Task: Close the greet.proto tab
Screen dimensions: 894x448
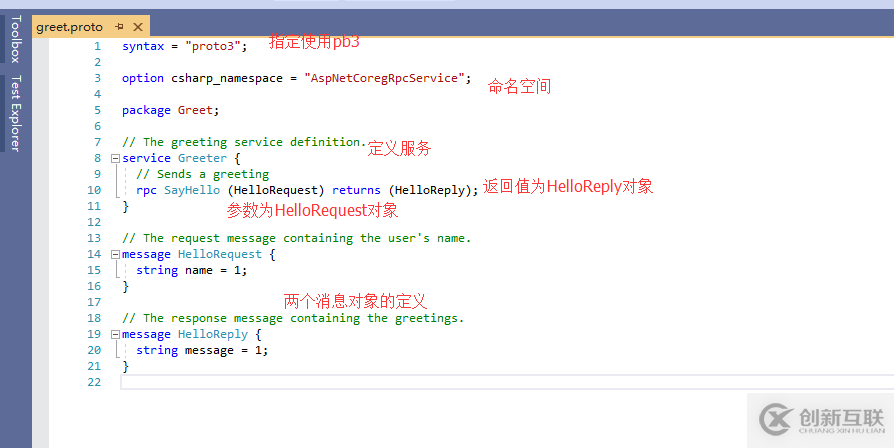Action: (x=137, y=27)
